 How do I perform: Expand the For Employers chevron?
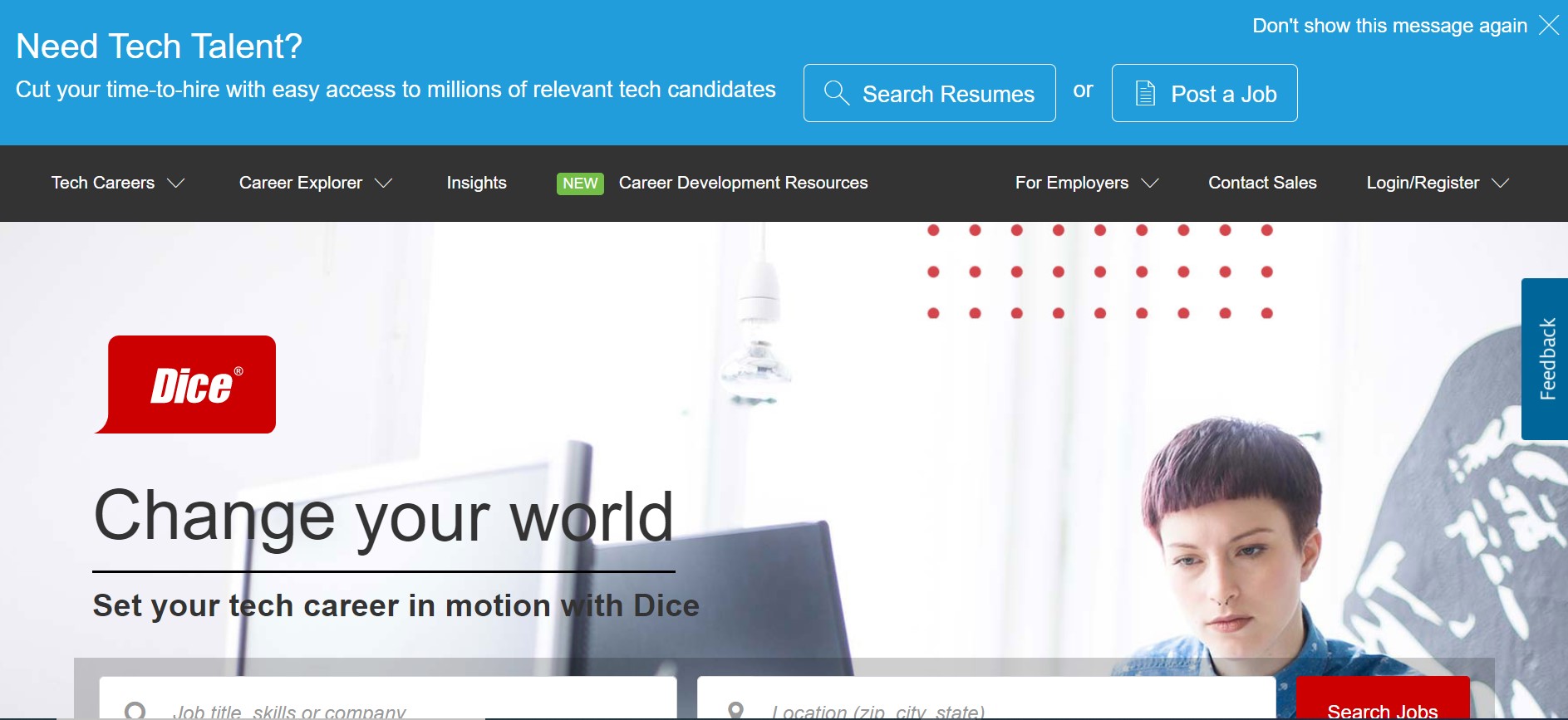click(1150, 183)
